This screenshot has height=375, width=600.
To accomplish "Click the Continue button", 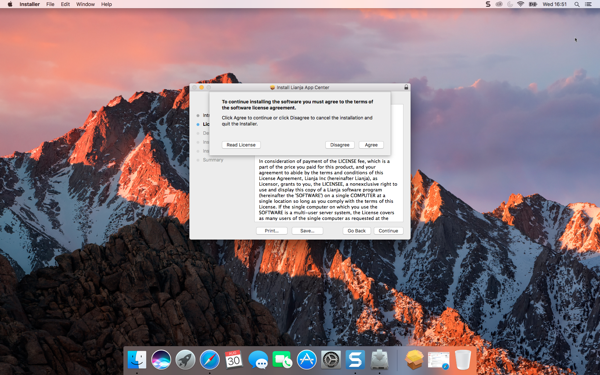I will [388, 231].
